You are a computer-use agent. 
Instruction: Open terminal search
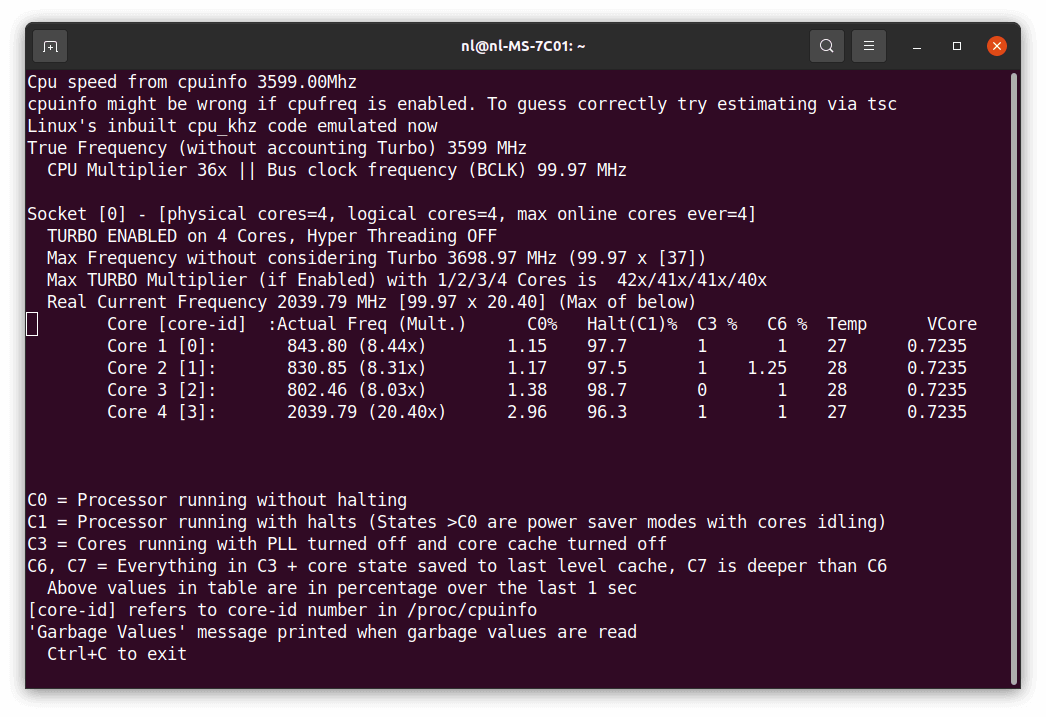827,46
